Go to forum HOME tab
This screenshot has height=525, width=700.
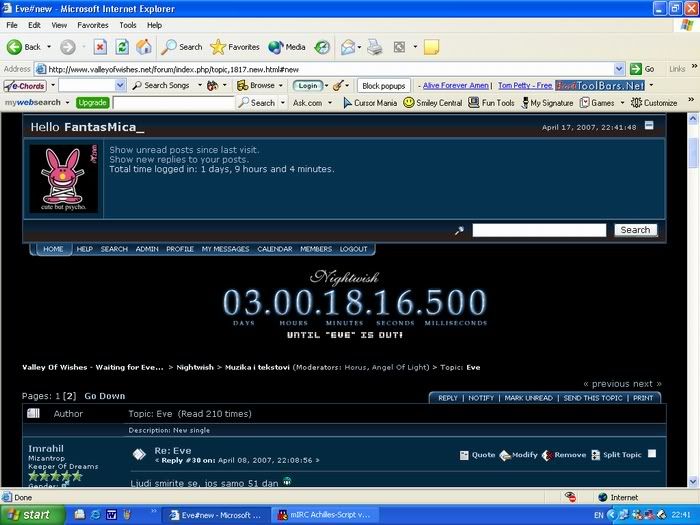(54, 249)
